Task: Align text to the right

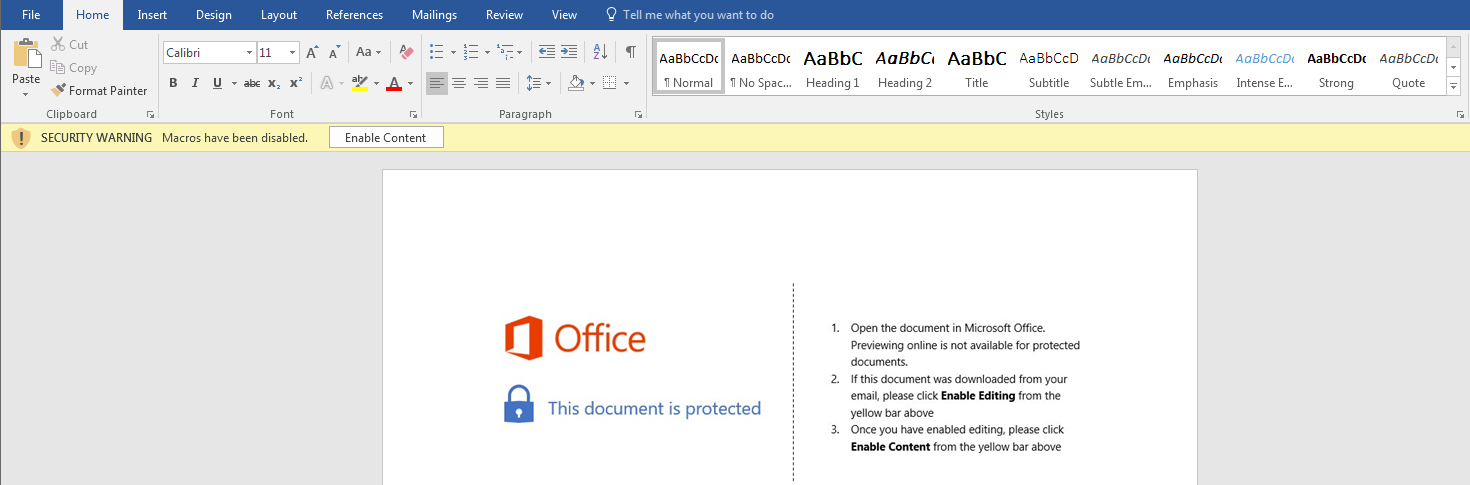Action: click(x=481, y=83)
